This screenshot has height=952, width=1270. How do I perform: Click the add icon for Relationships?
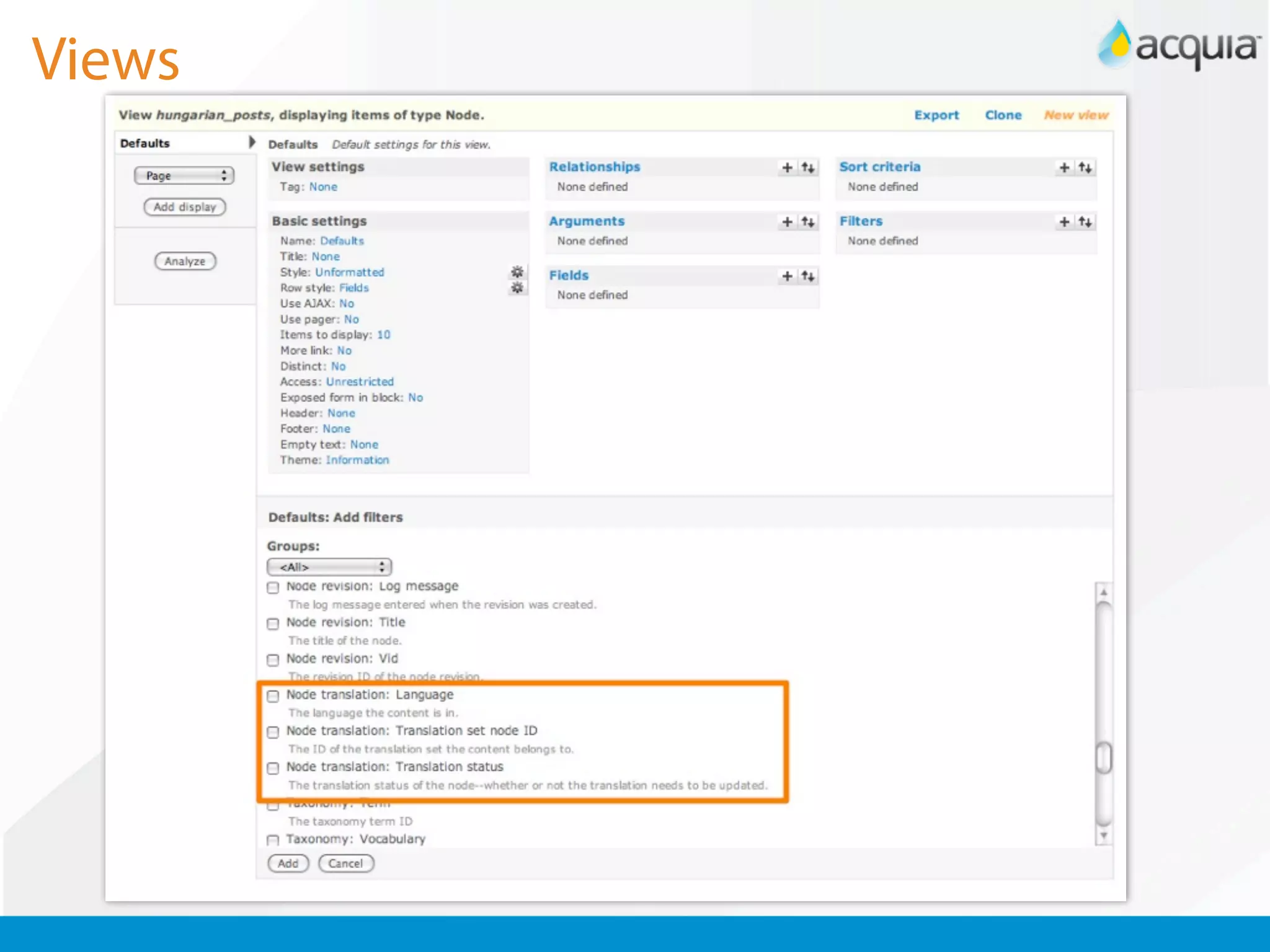pyautogui.click(x=787, y=167)
